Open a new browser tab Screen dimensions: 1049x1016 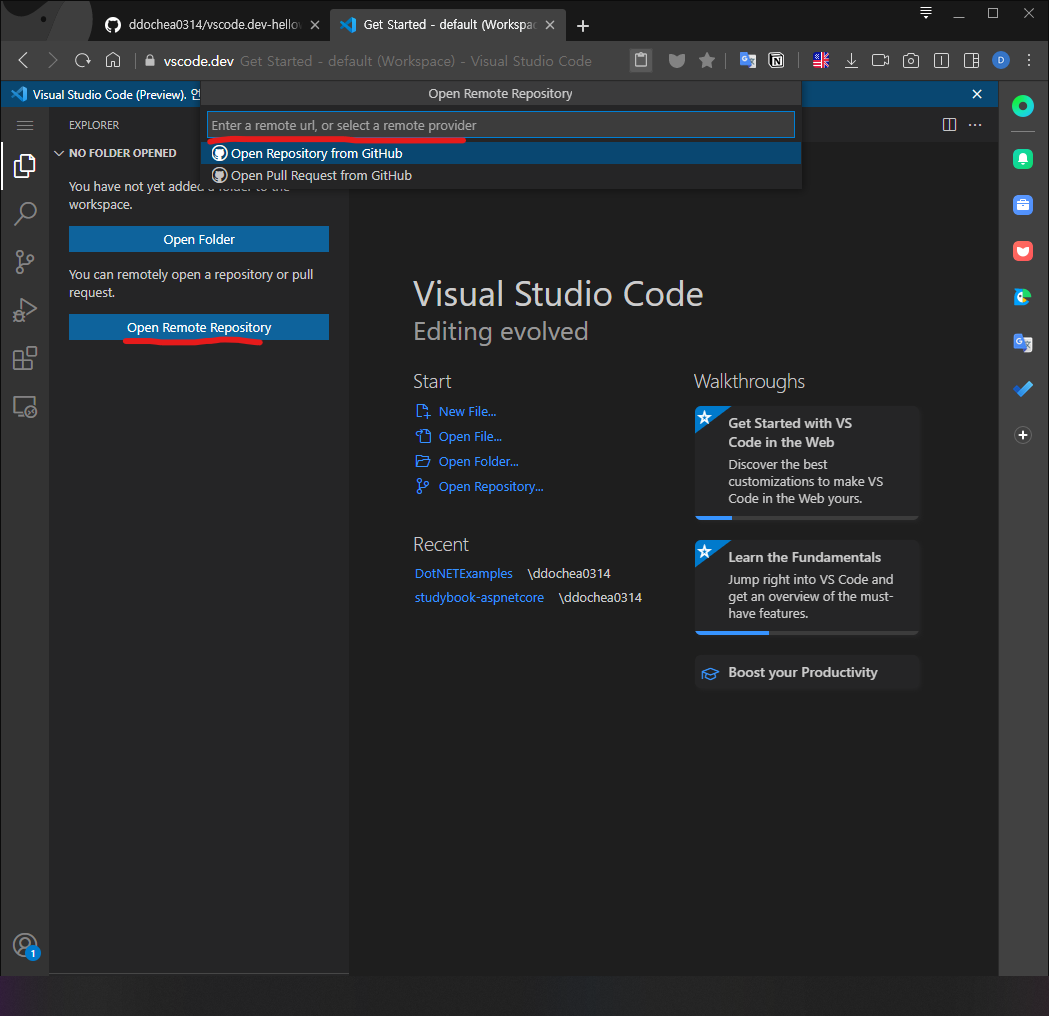coord(583,25)
